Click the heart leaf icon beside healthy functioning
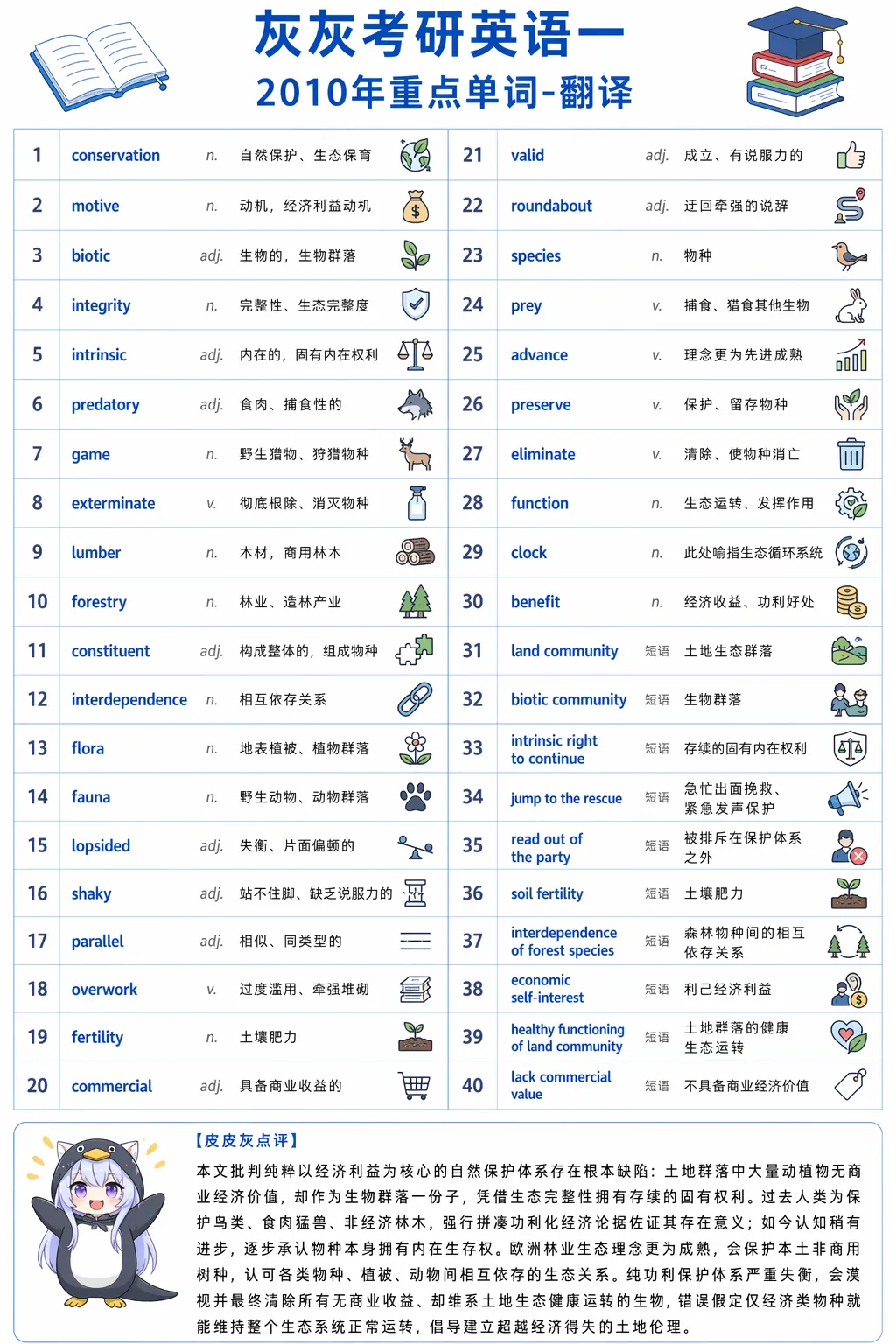896x1344 pixels. click(x=849, y=1036)
